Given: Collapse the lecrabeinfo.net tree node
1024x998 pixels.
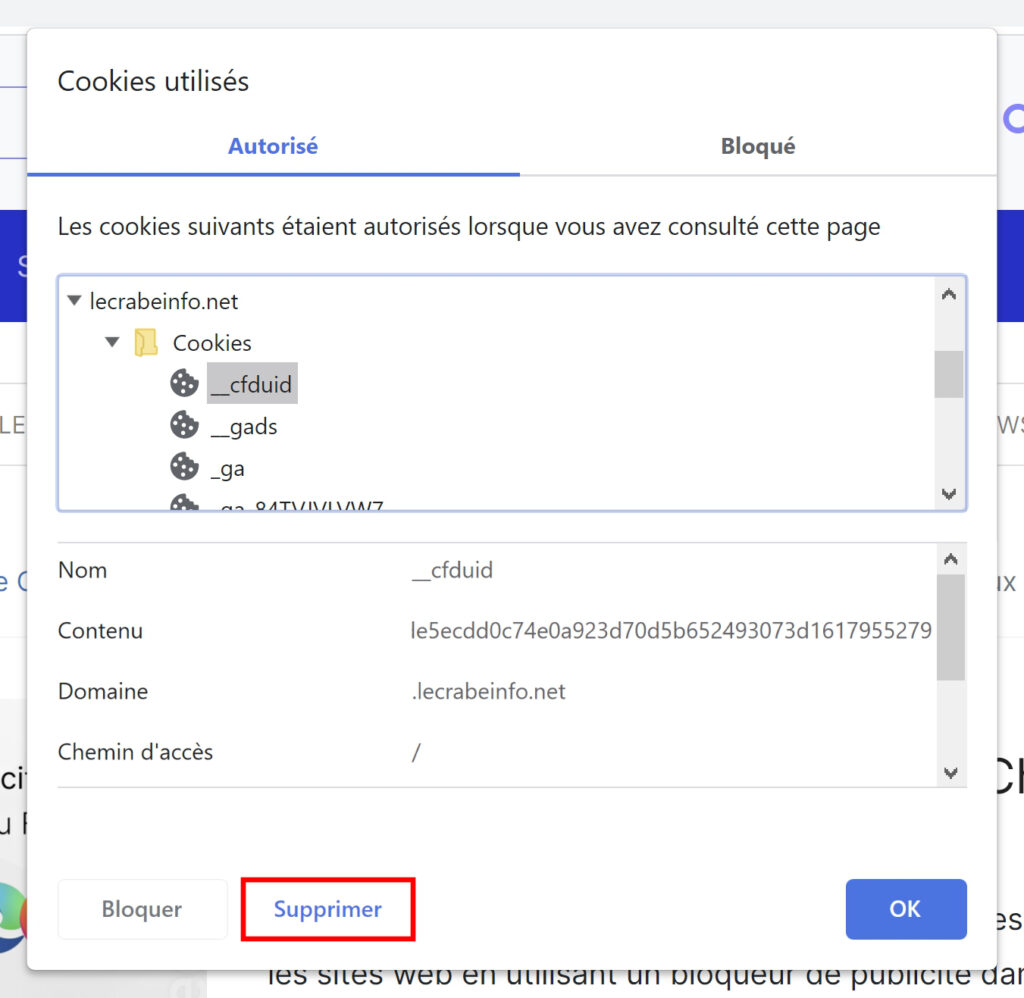Looking at the screenshot, I should pyautogui.click(x=74, y=300).
